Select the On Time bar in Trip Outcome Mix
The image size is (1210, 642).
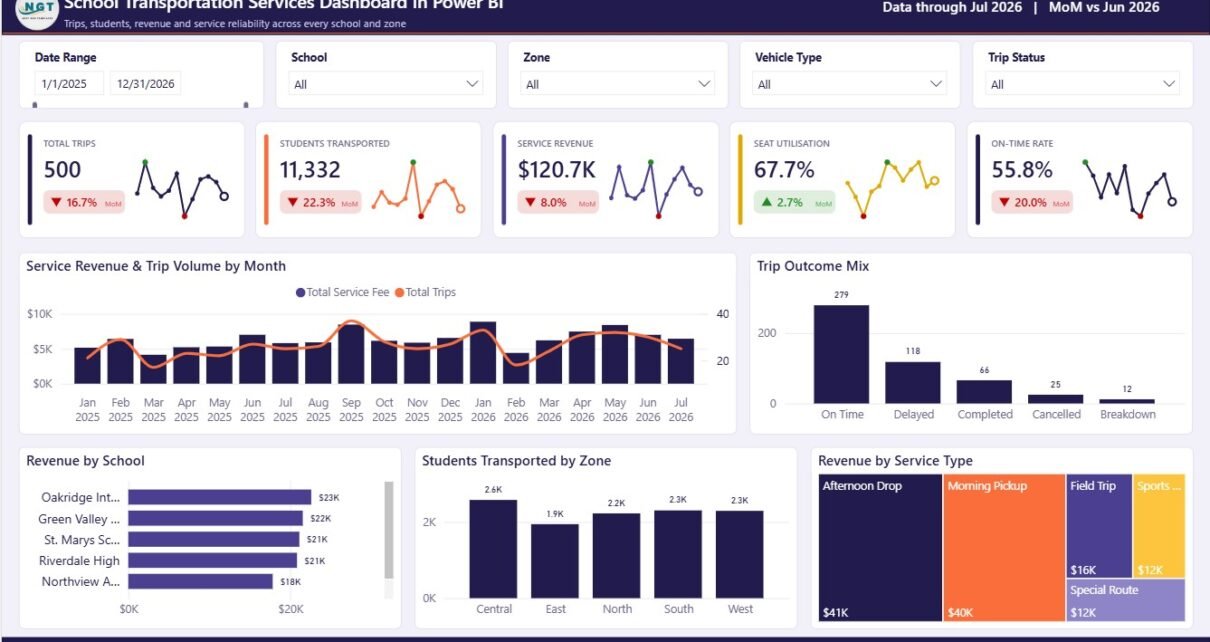841,354
